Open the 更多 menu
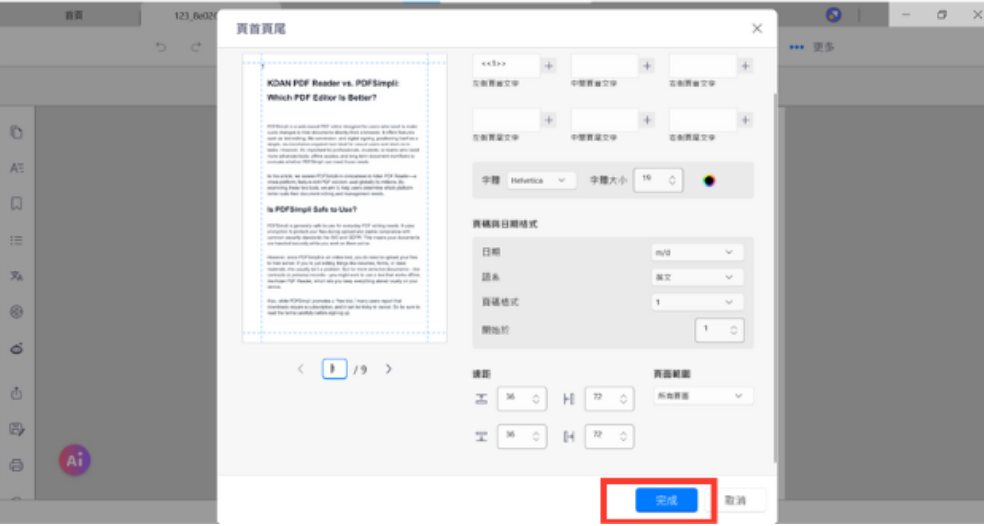This screenshot has width=984, height=526. 813,47
